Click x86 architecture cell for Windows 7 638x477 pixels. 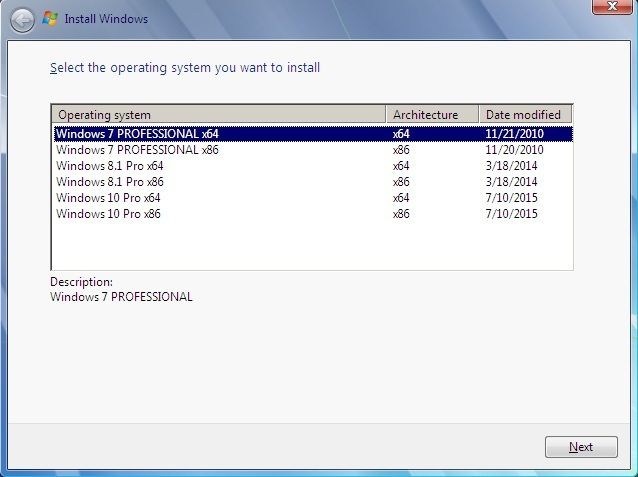(401, 150)
